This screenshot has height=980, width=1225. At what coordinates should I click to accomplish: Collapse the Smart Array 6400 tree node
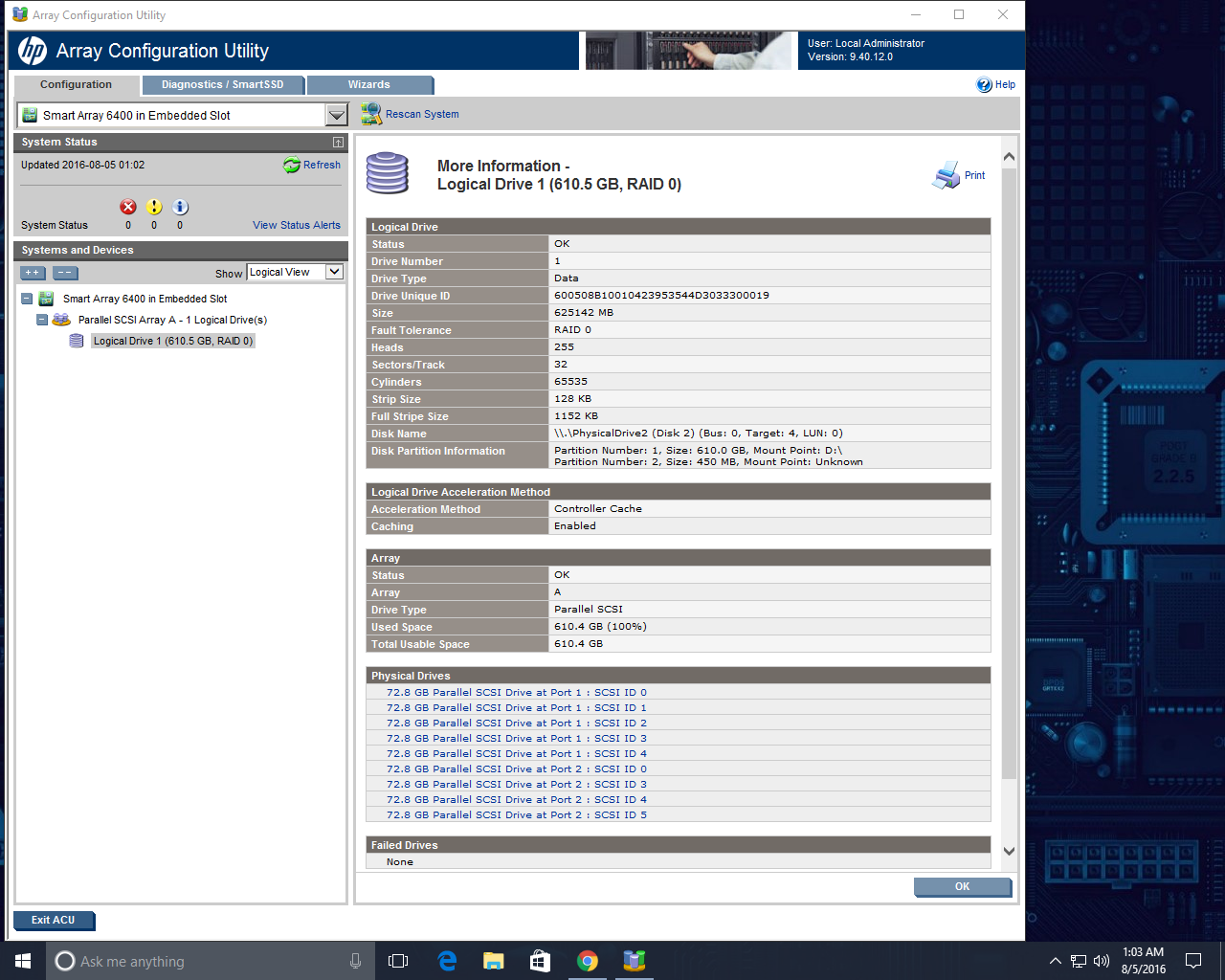click(27, 299)
